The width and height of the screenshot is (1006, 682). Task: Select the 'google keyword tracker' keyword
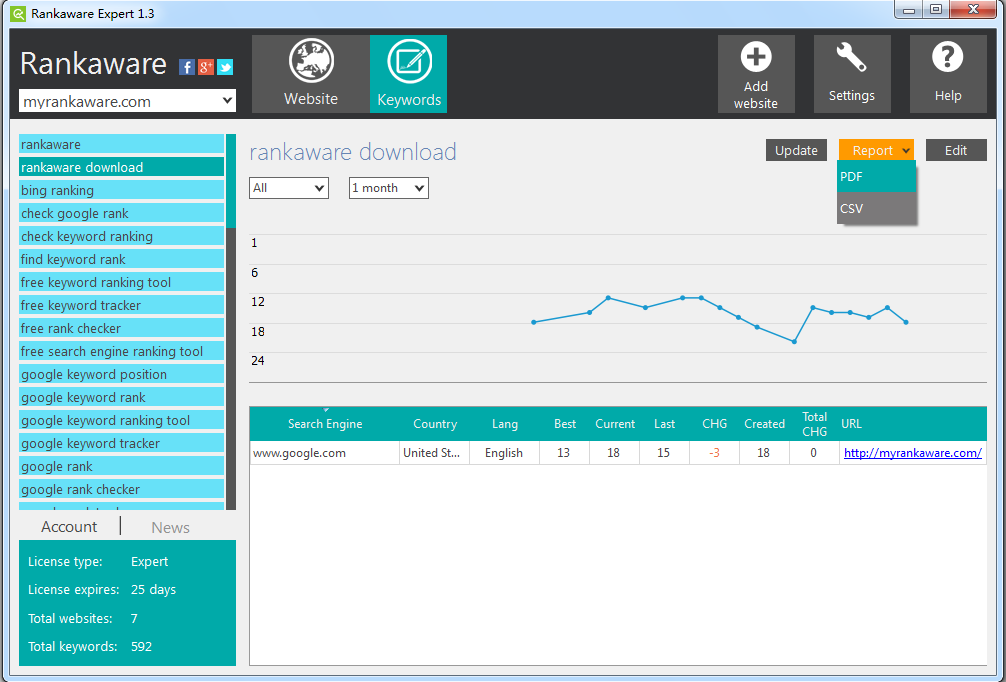(x=121, y=444)
